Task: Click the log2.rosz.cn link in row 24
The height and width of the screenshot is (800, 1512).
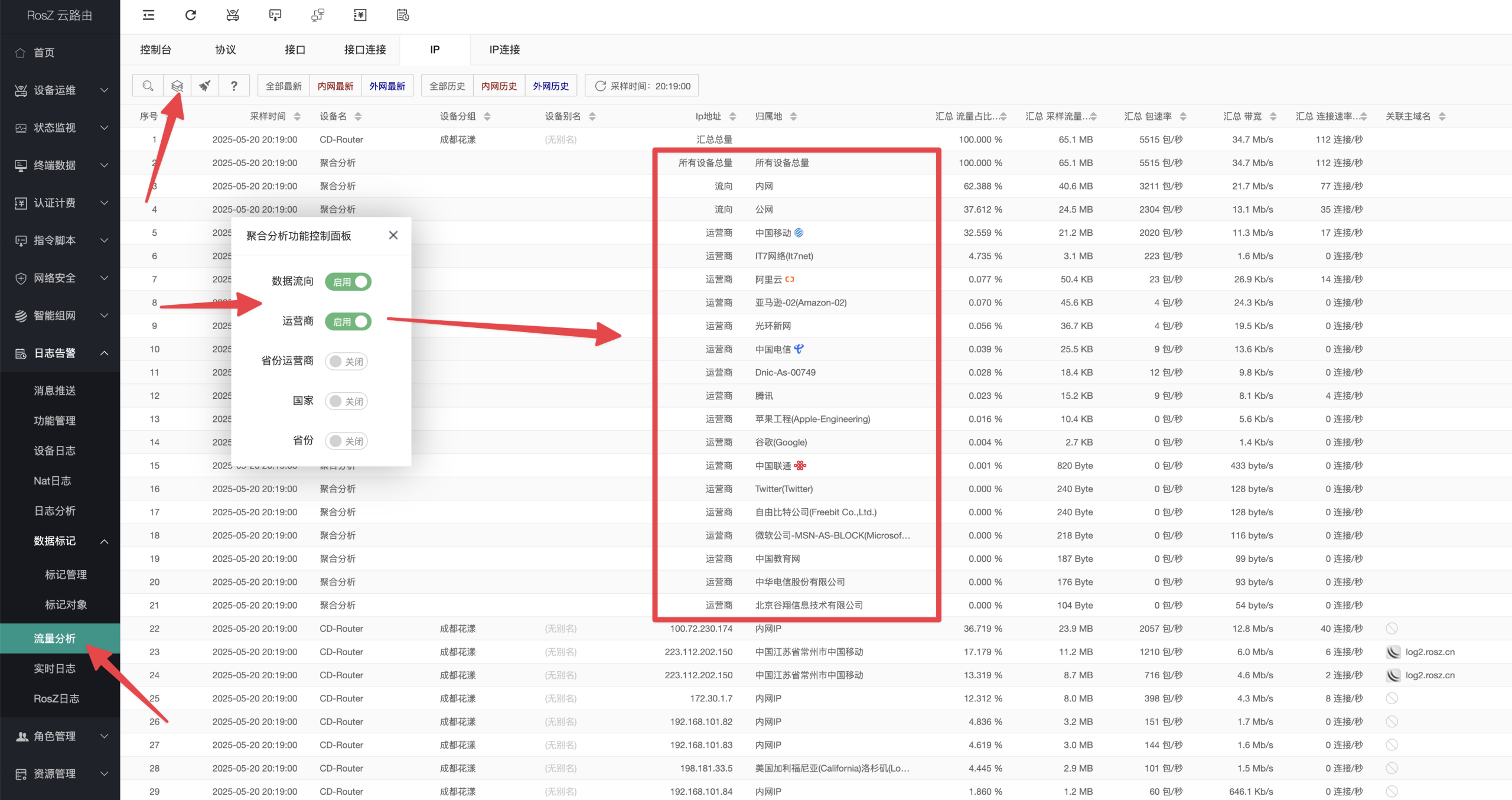Action: click(x=1430, y=675)
